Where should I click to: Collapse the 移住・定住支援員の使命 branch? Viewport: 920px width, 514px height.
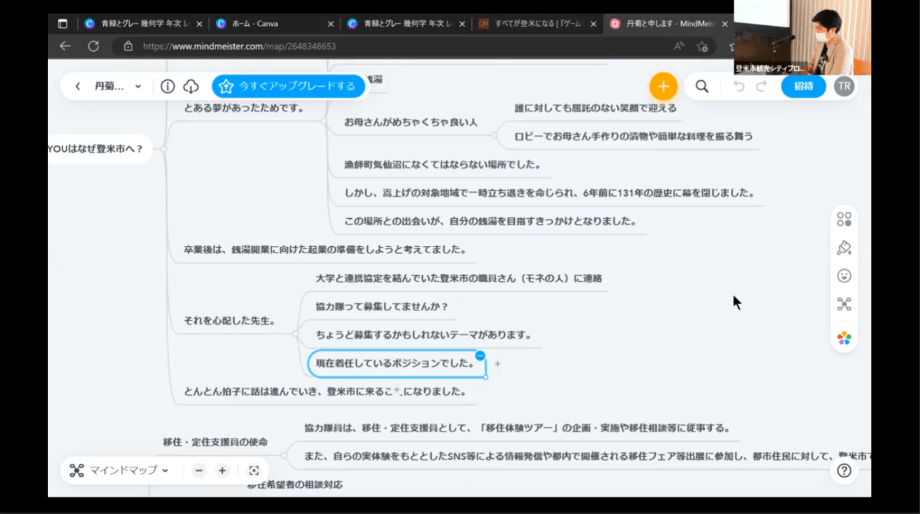[x=284, y=455]
